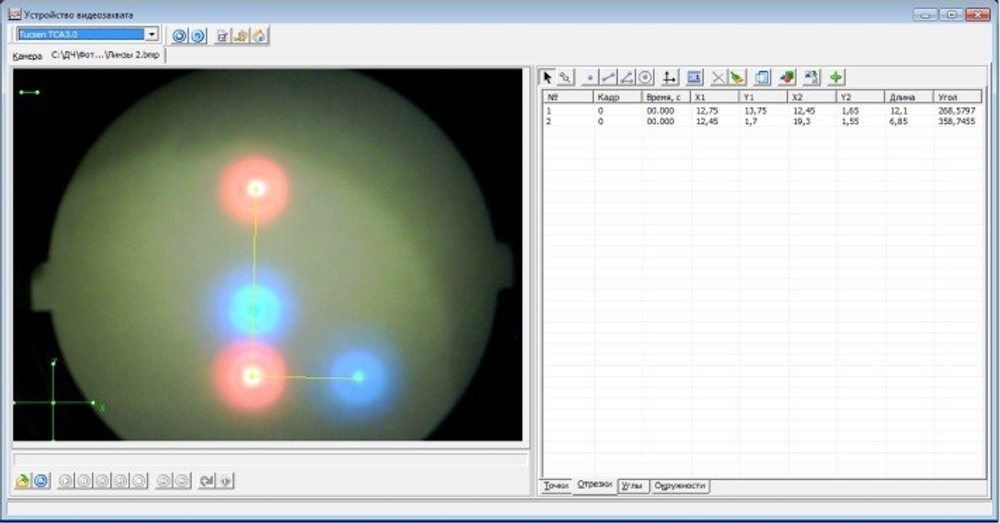This screenshot has height=523, width=1000.
Task: Activate the angle measurement tool
Action: pyautogui.click(x=627, y=77)
